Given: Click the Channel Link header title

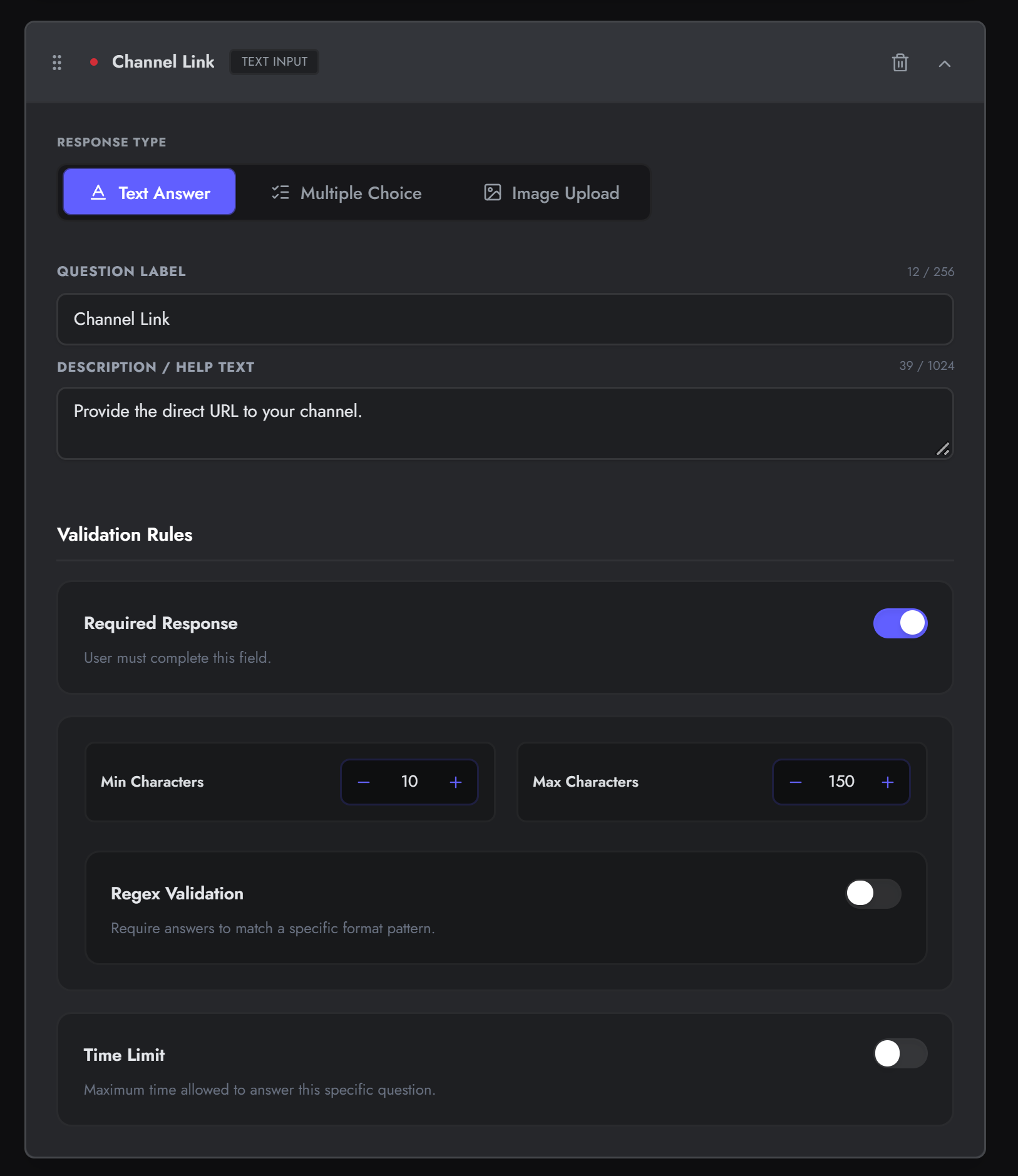Looking at the screenshot, I should pyautogui.click(x=163, y=62).
